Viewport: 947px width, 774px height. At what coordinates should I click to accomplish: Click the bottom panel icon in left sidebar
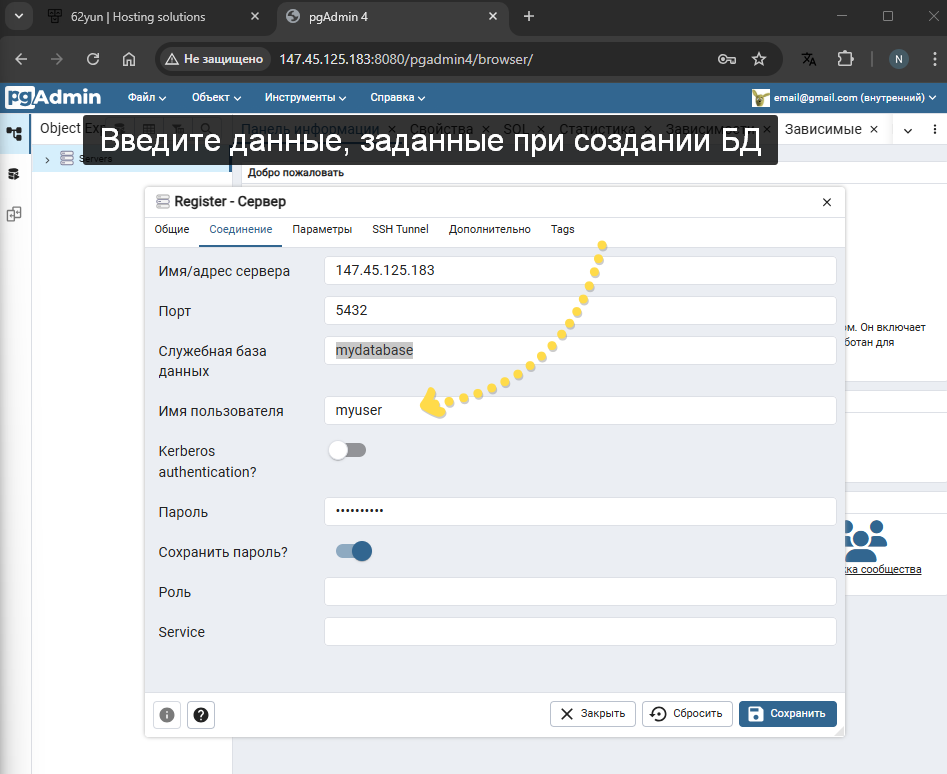pos(14,210)
